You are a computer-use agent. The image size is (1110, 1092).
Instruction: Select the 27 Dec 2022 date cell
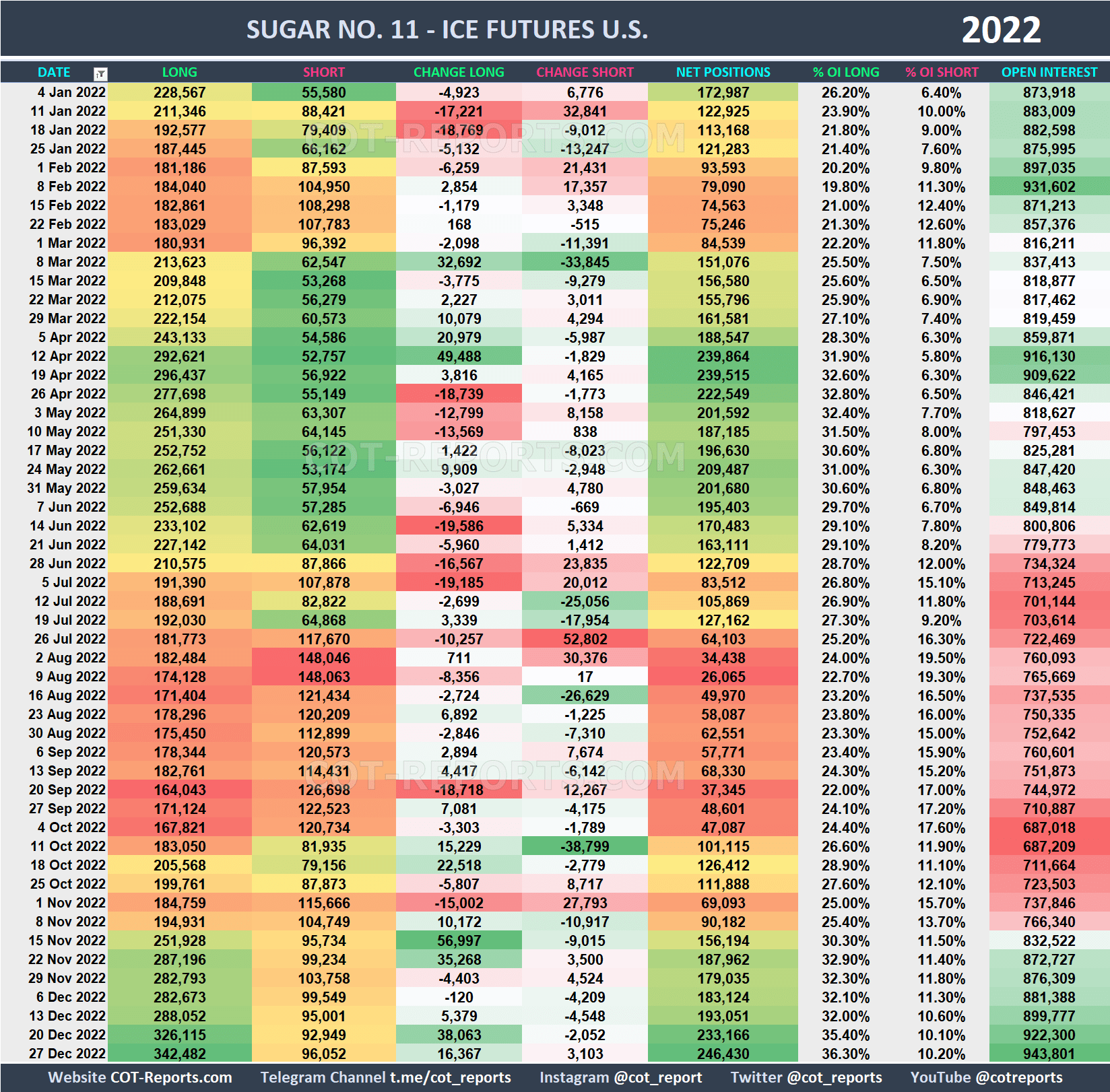pos(66,1054)
